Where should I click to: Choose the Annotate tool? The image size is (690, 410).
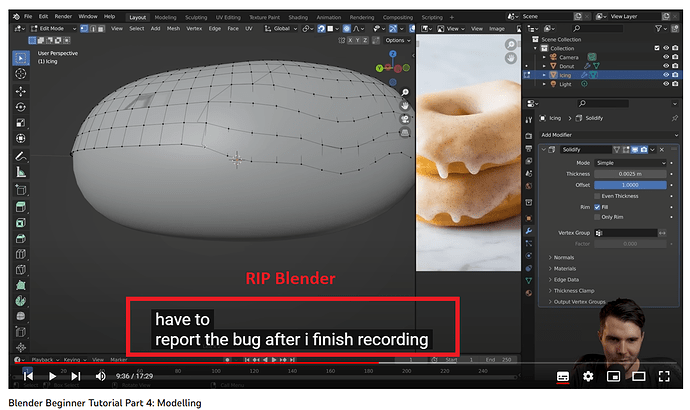coord(21,156)
